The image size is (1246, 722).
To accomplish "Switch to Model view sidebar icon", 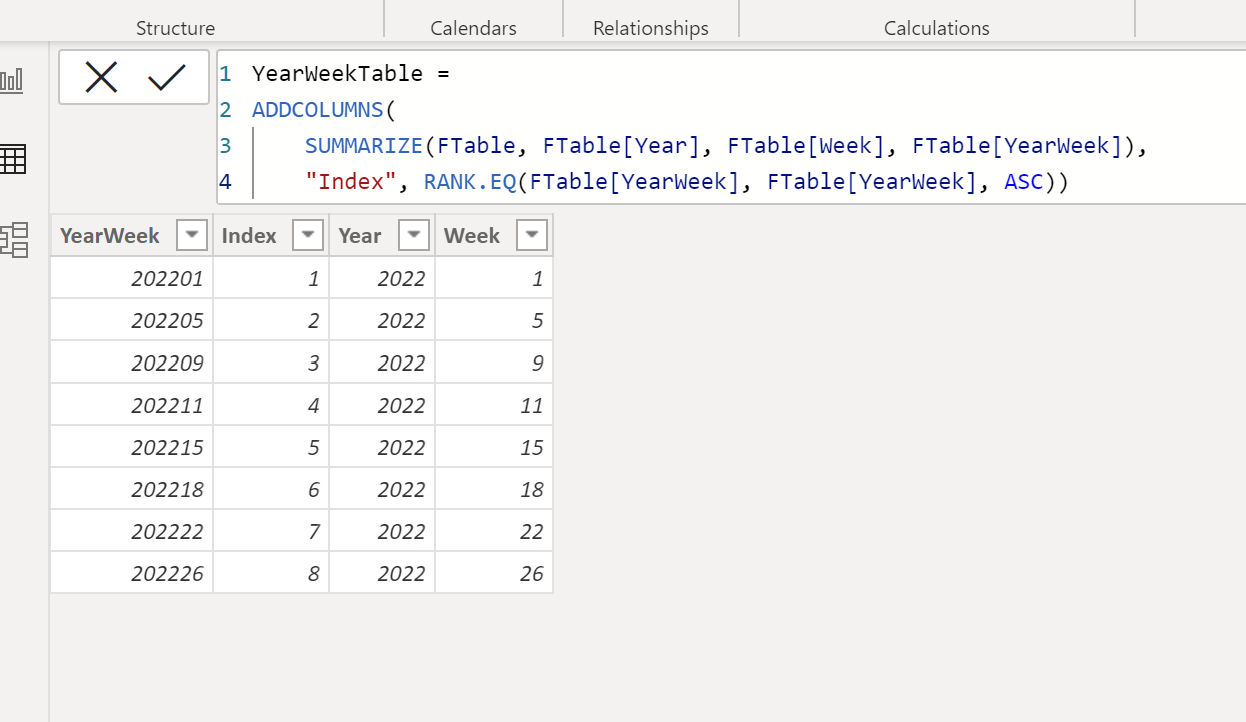I will (14, 240).
